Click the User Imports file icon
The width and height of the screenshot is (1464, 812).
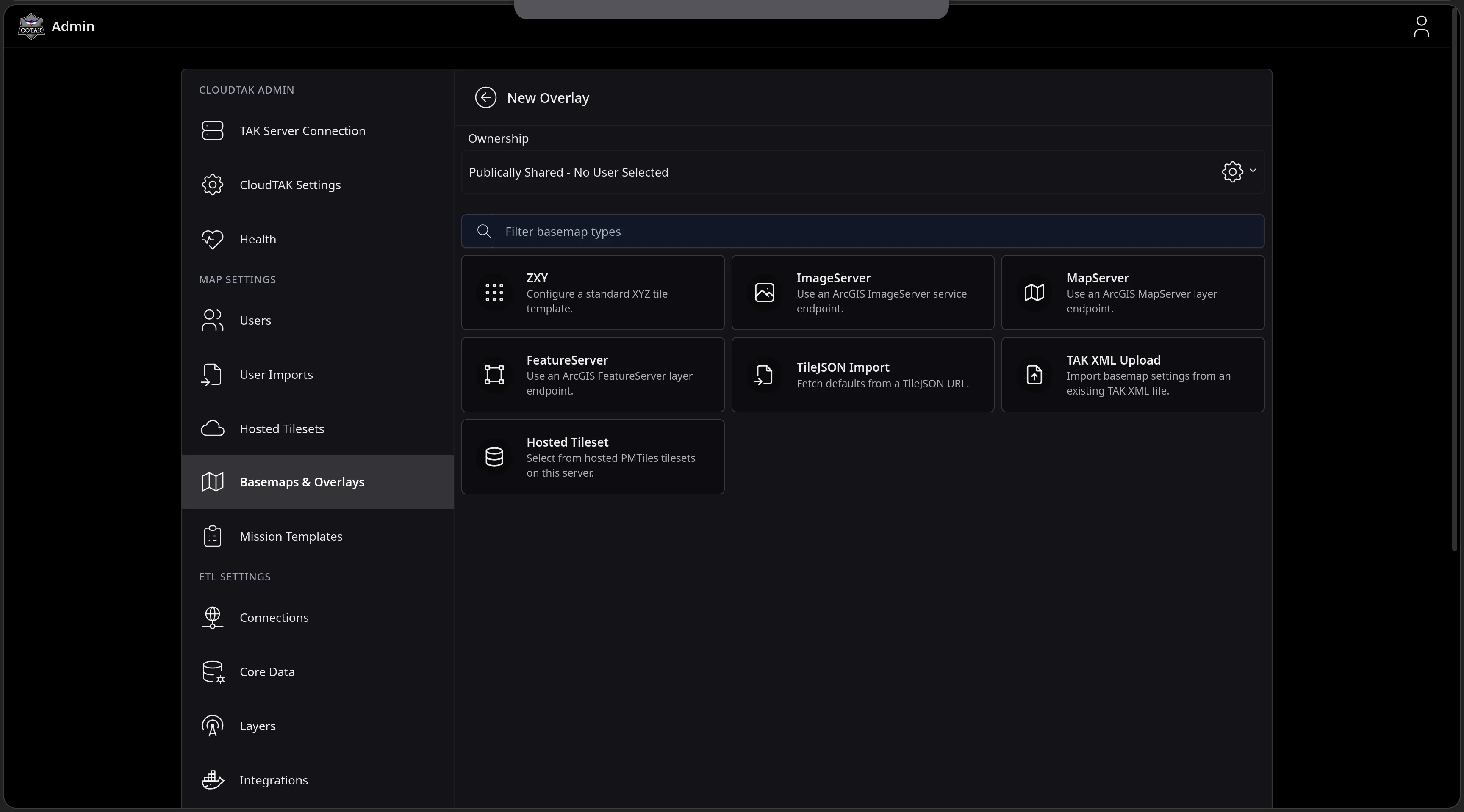coord(211,375)
